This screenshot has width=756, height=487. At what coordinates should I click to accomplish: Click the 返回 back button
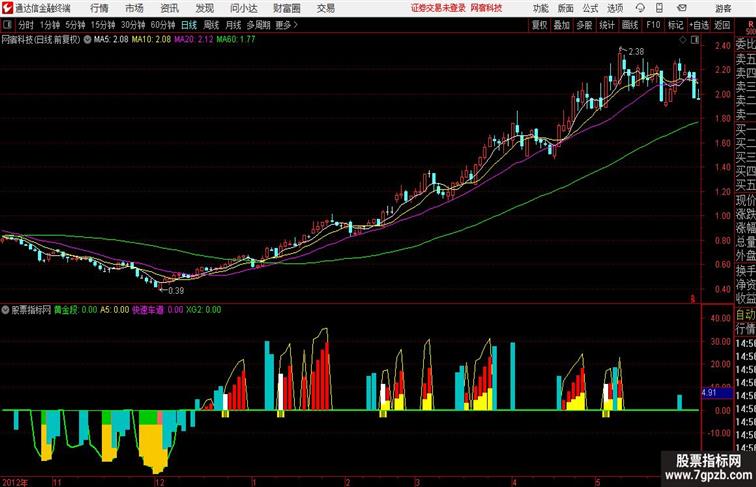pyautogui.click(x=722, y=25)
